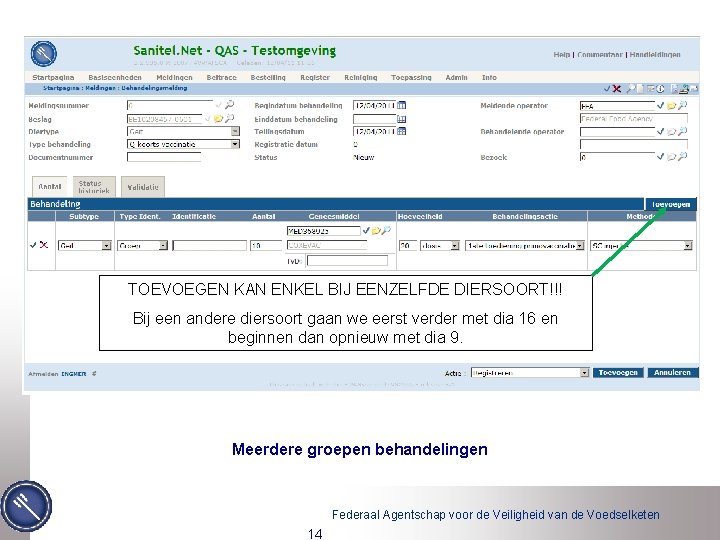The width and height of the screenshot is (720, 540).
Task: Click the yellow folder icon next to Beslag
Action: pos(218,119)
